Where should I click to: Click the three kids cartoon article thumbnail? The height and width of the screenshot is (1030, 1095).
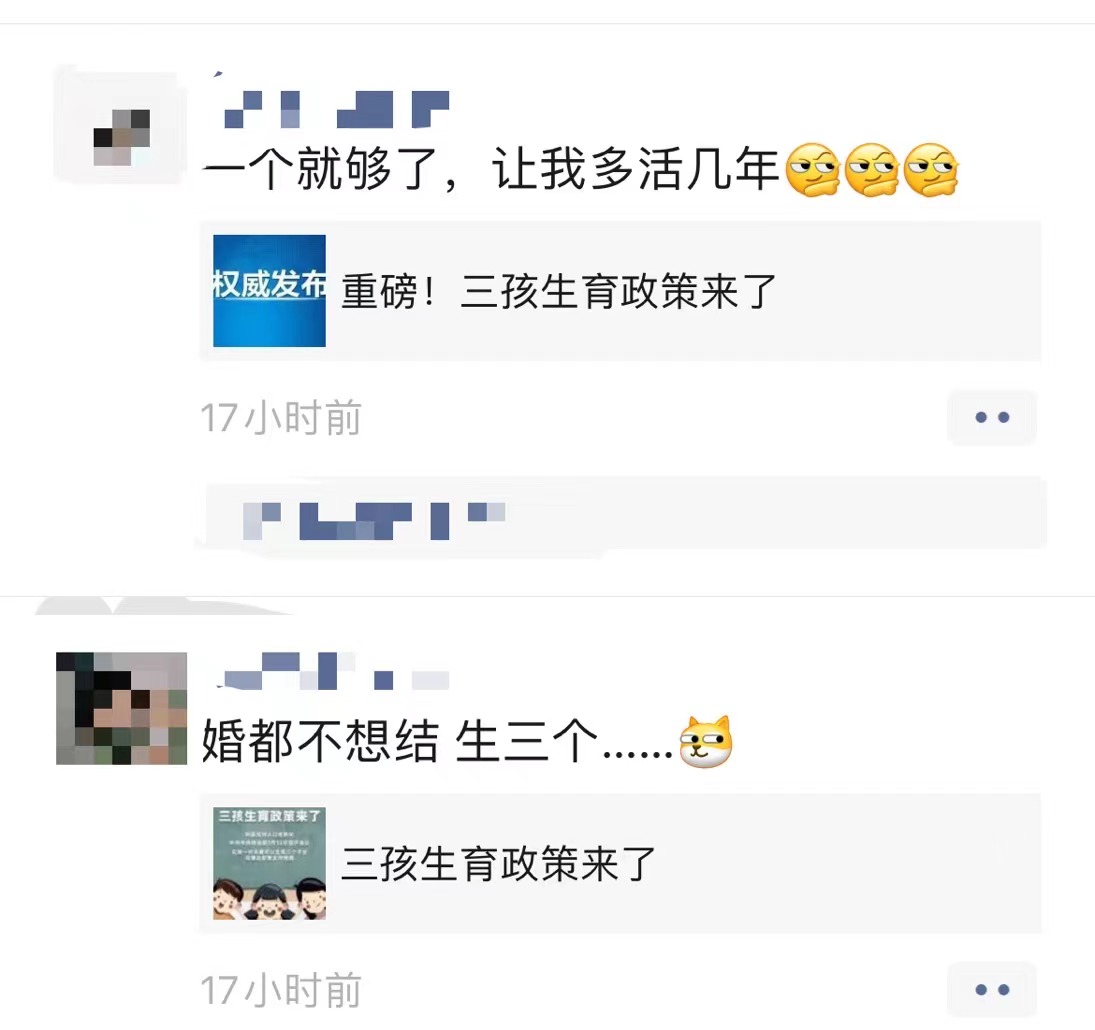coord(269,863)
